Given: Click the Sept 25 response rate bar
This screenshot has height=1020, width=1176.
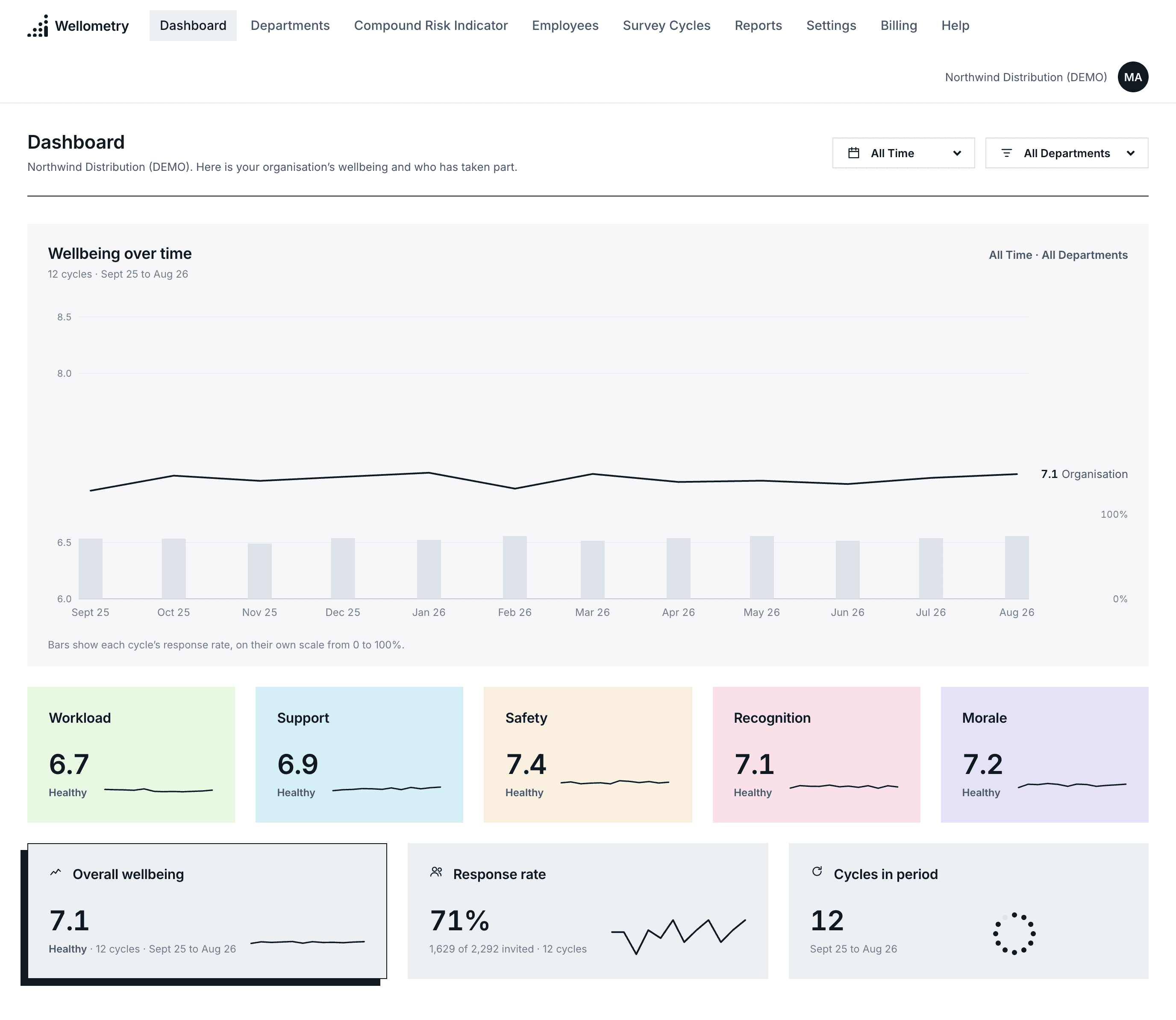Looking at the screenshot, I should pyautogui.click(x=91, y=568).
